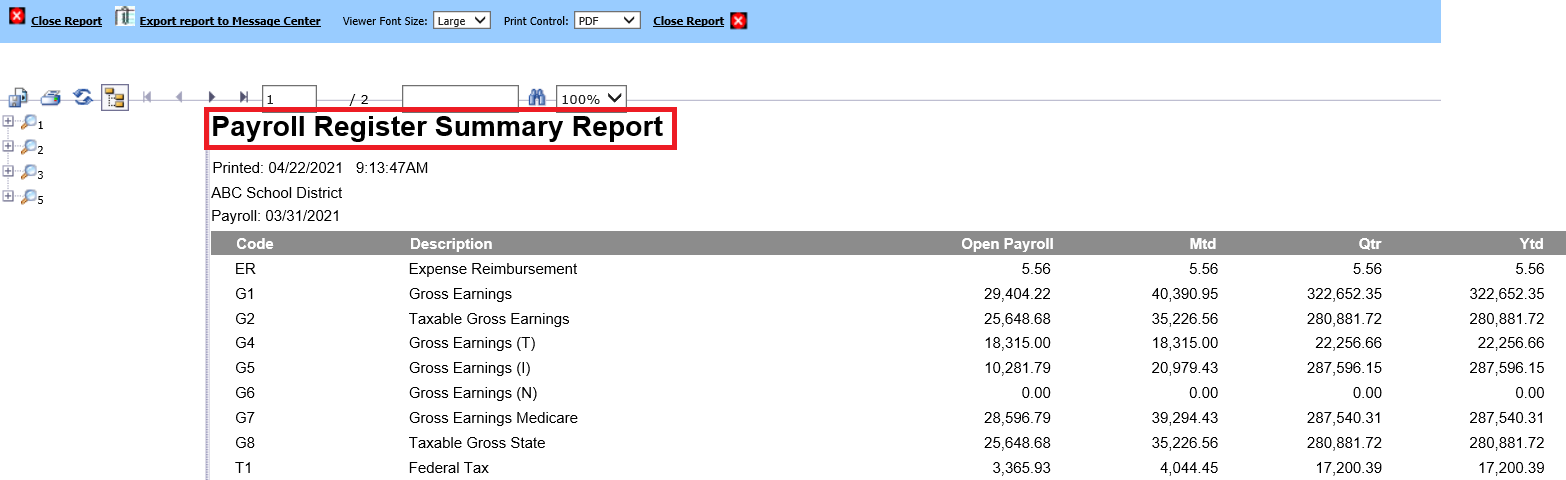Toggle the group tree panel button
The width and height of the screenshot is (1566, 480).
click(115, 97)
